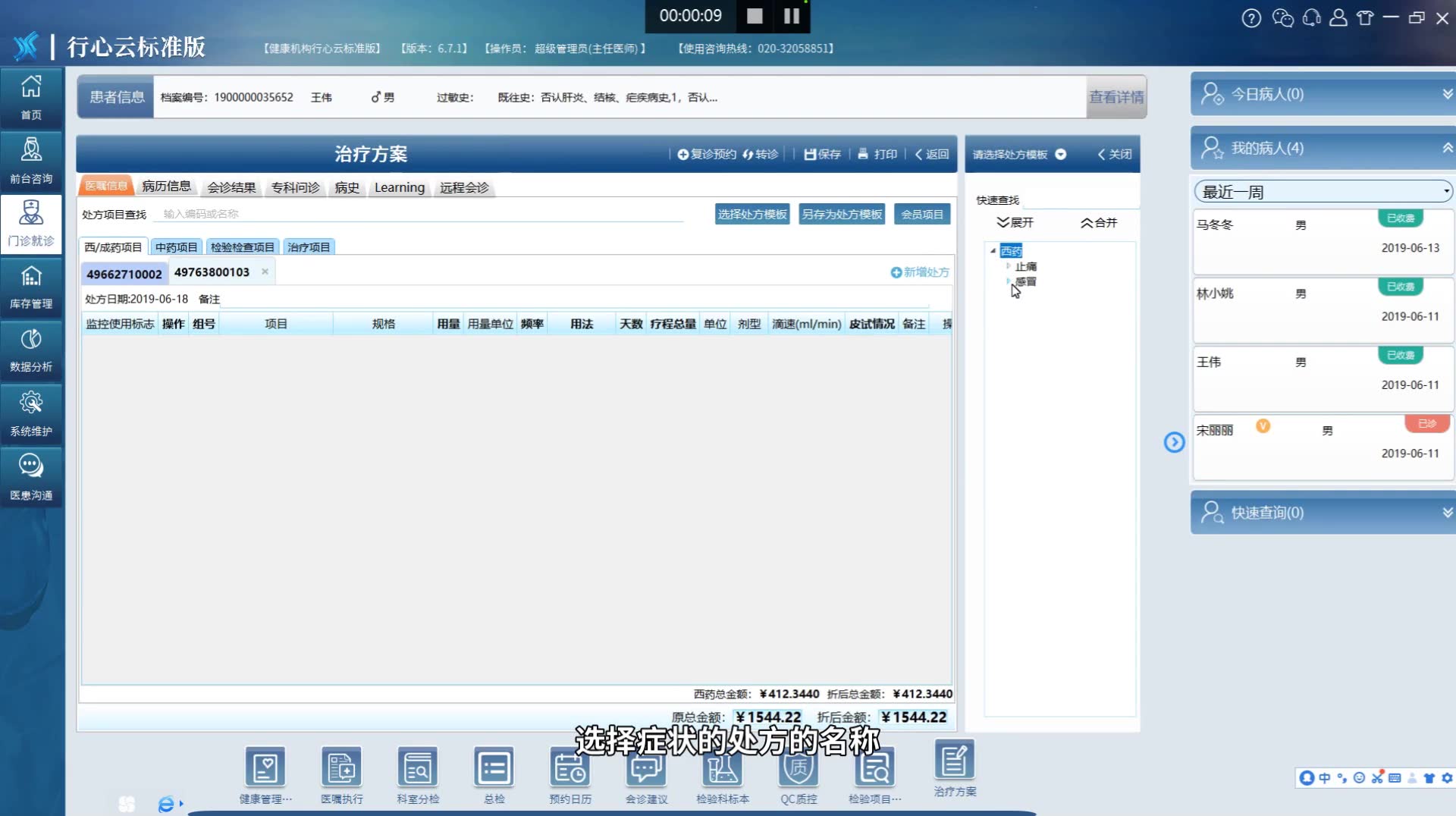Click the round arrow to collapse right panel
This screenshot has width=1456, height=816.
click(x=1174, y=442)
